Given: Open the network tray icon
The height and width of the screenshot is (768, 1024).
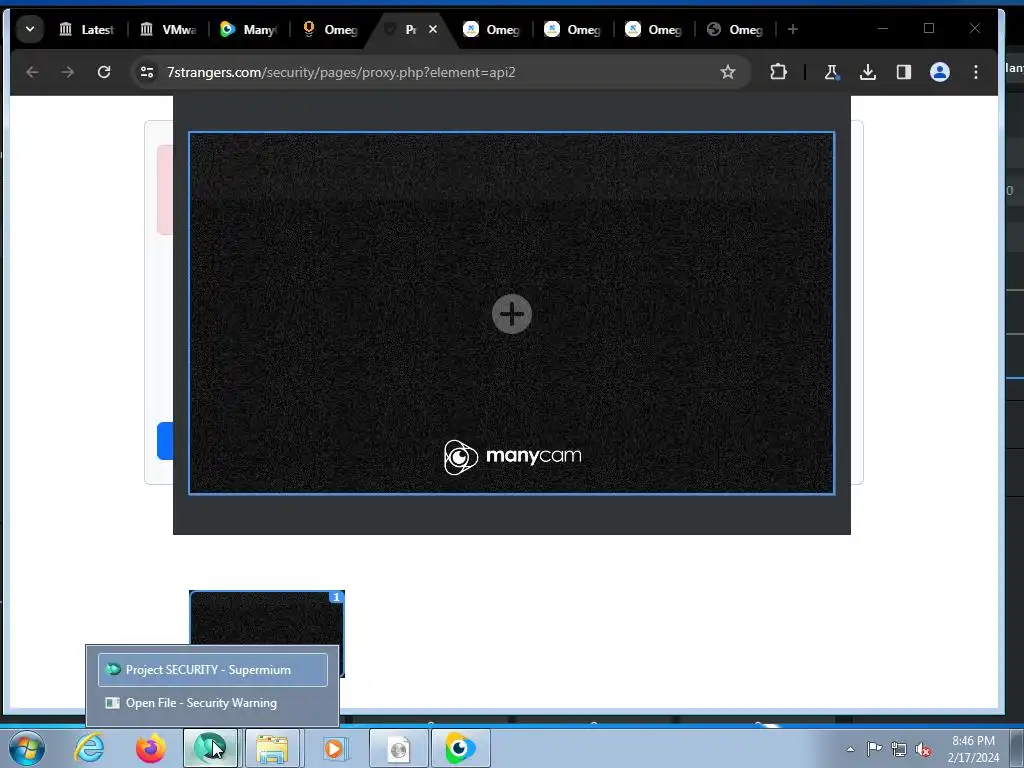Looking at the screenshot, I should [x=899, y=749].
